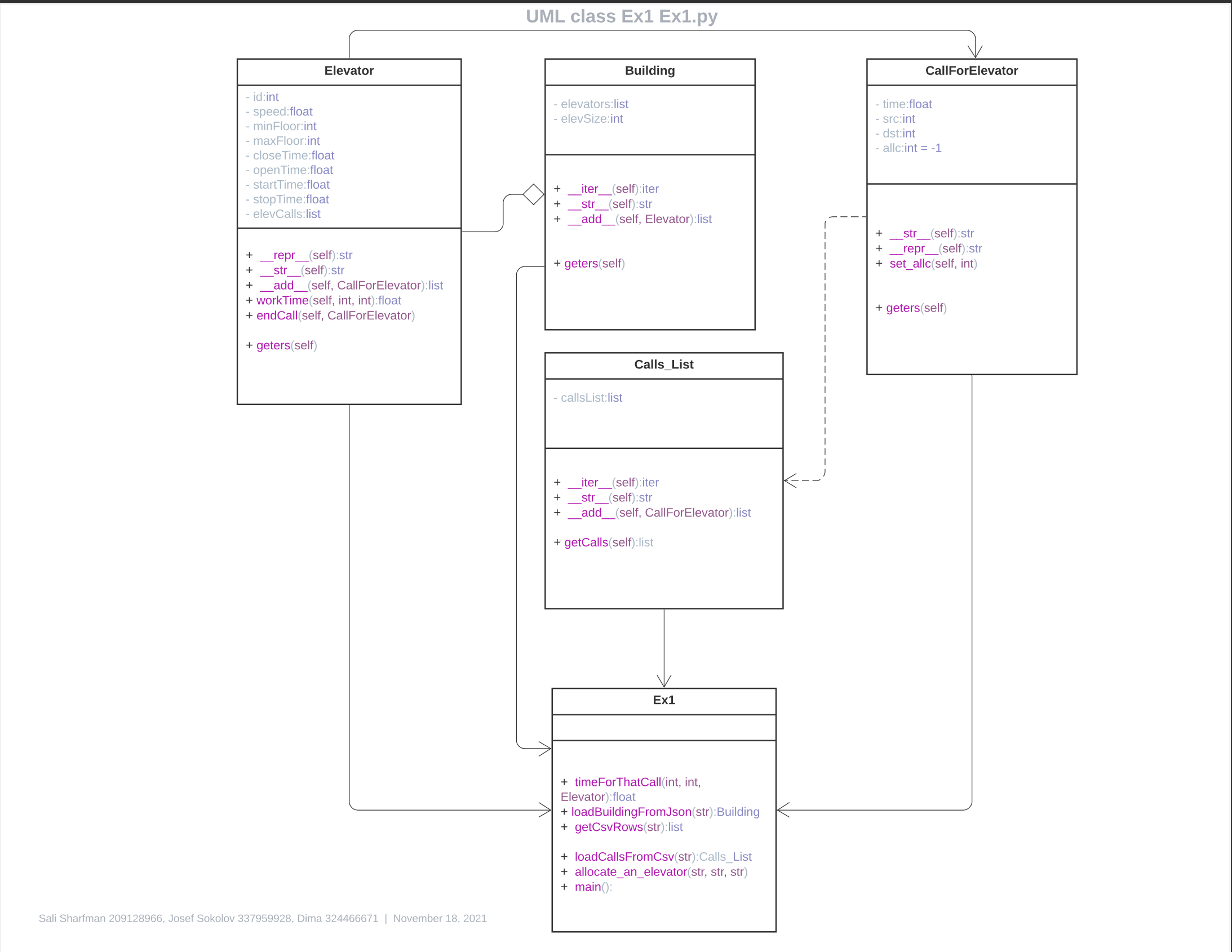Select the allc attribute in CallForElevator
Screen dimensions: 1232x952
click(x=909, y=148)
